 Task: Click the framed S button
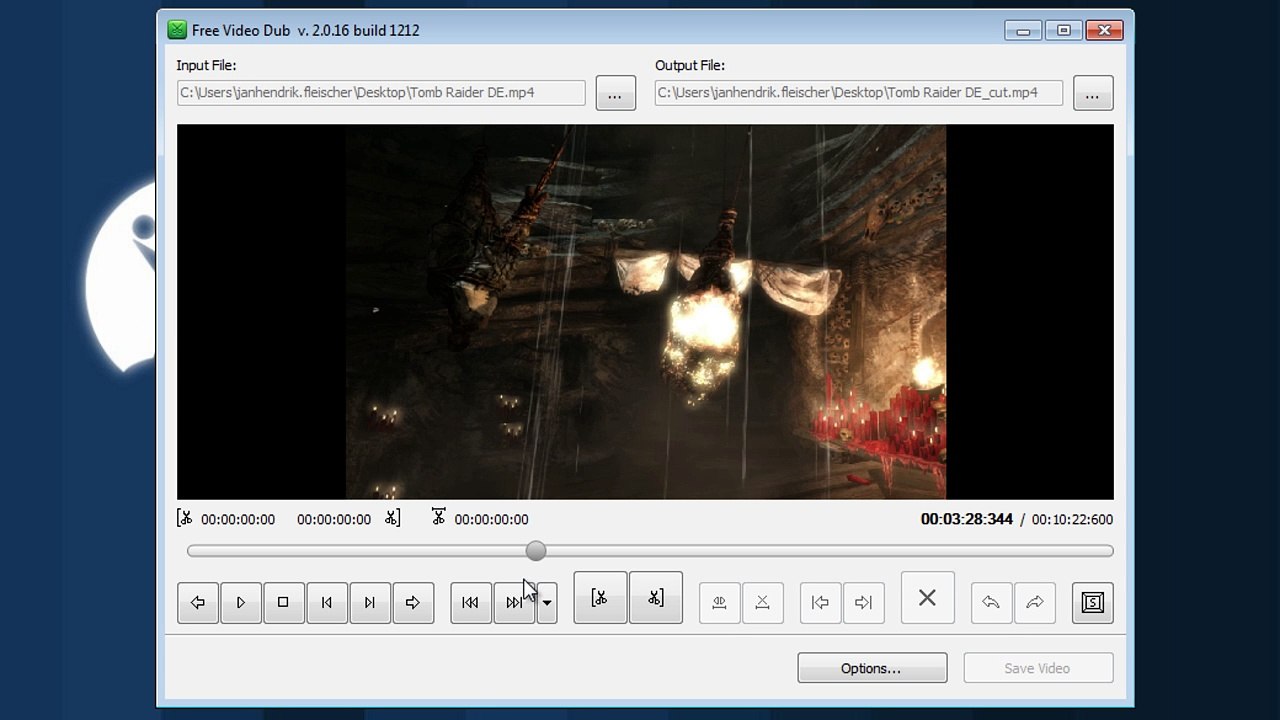pos(1092,602)
